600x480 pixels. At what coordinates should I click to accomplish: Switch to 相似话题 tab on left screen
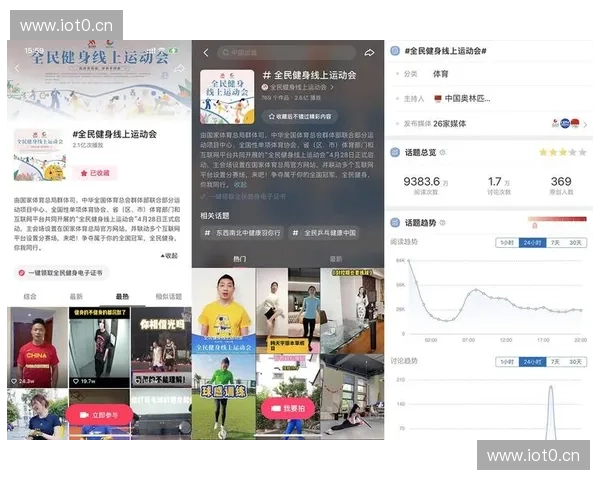[168, 296]
